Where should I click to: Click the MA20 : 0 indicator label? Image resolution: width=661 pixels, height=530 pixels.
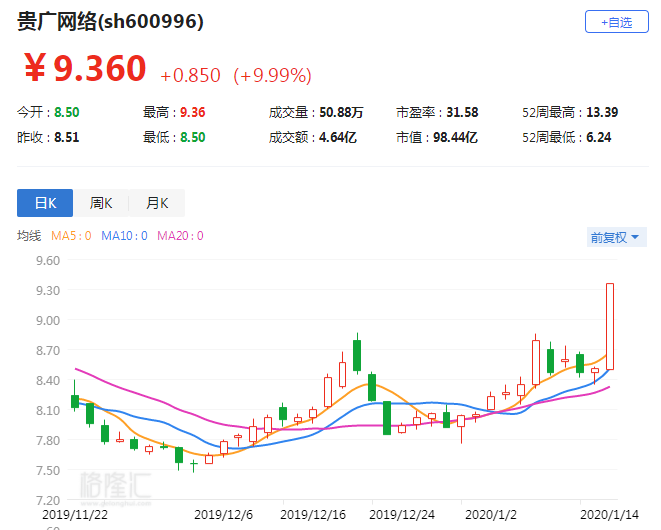[180, 236]
